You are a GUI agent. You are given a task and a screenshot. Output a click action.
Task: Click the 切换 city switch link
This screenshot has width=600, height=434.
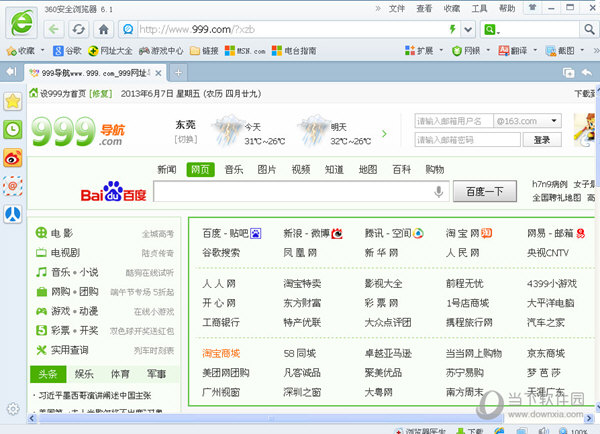click(186, 139)
